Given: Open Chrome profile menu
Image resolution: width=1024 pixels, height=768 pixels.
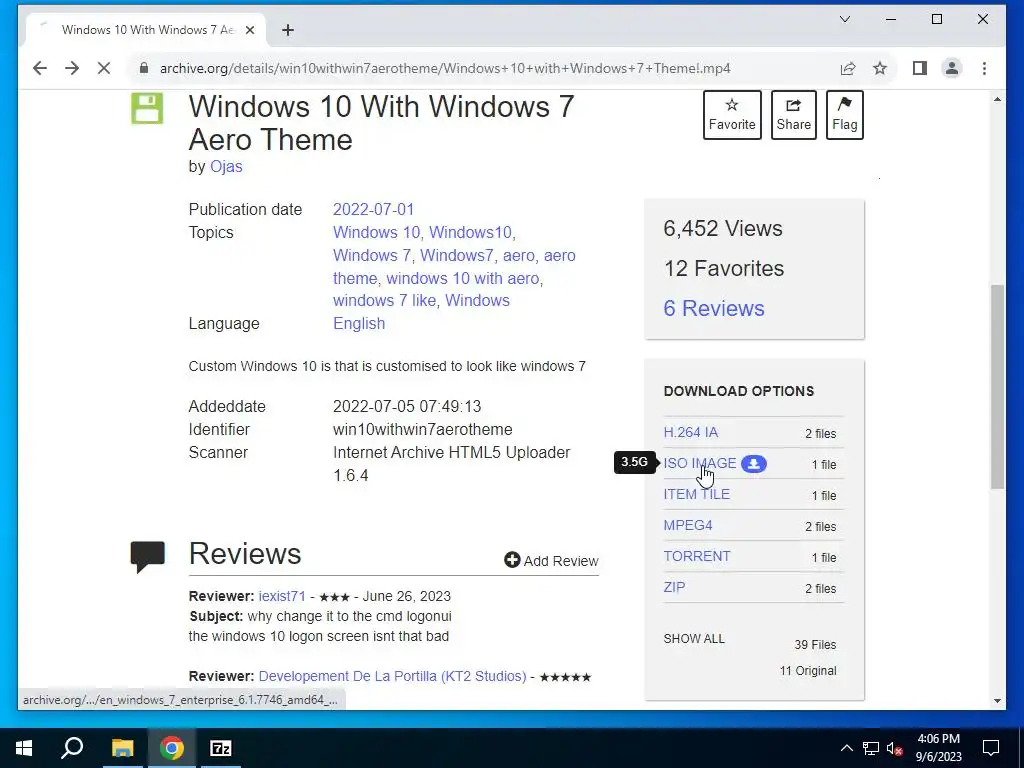Looking at the screenshot, I should (952, 68).
